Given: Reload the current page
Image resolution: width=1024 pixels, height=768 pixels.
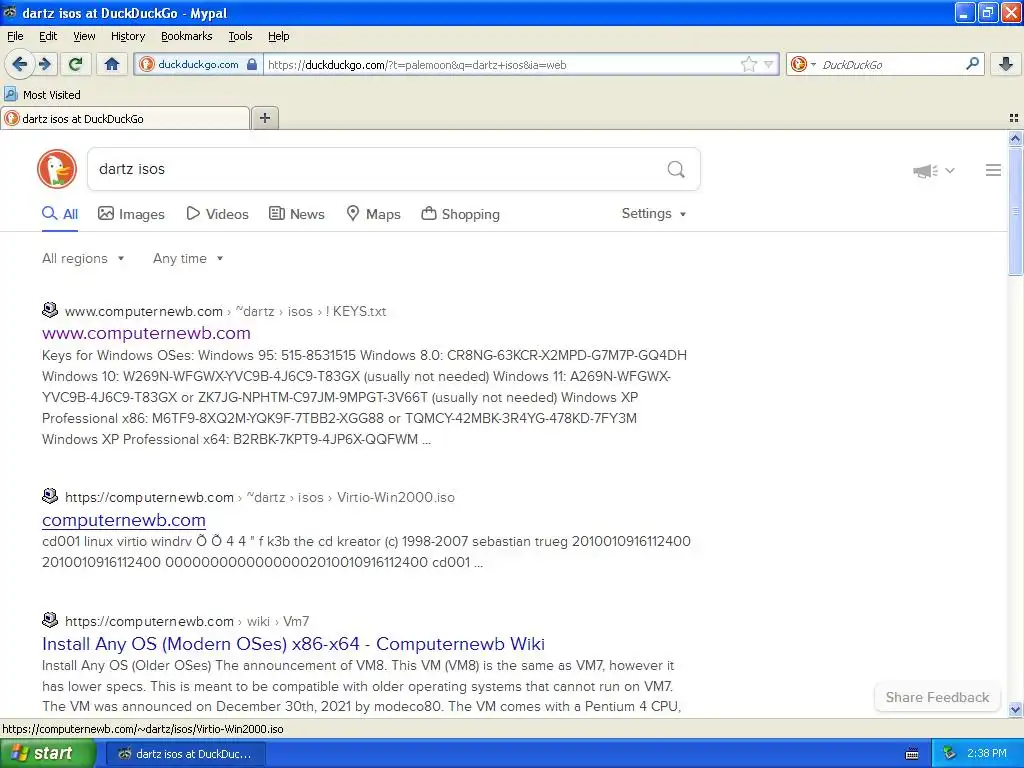Looking at the screenshot, I should pos(75,64).
